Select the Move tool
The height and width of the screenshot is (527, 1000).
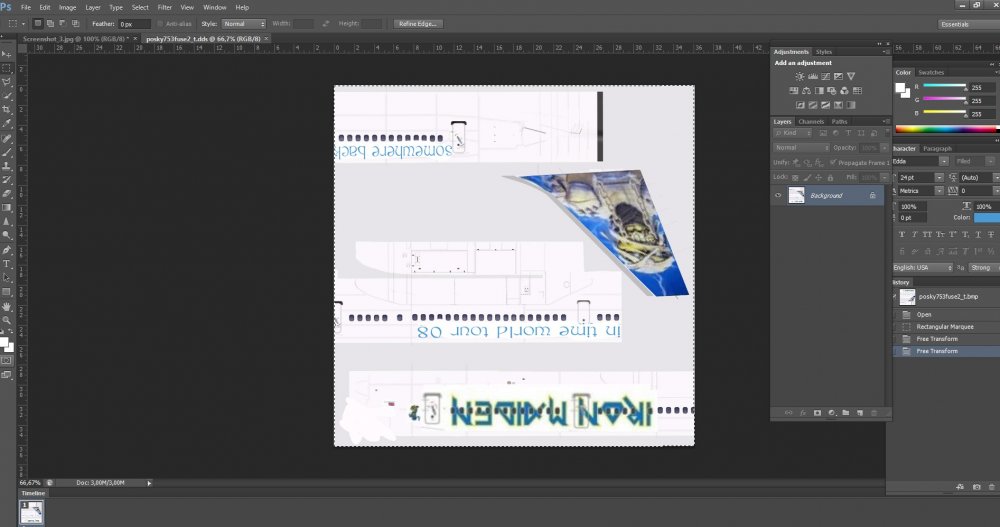point(7,54)
